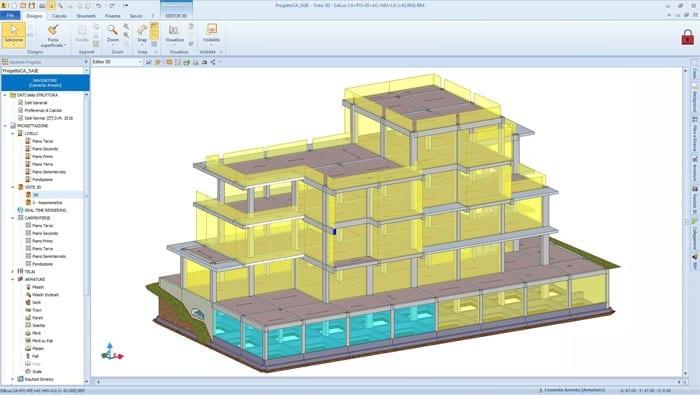The height and width of the screenshot is (395, 700).
Task: Switch to the Calcolo ribbon tab
Action: (59, 16)
